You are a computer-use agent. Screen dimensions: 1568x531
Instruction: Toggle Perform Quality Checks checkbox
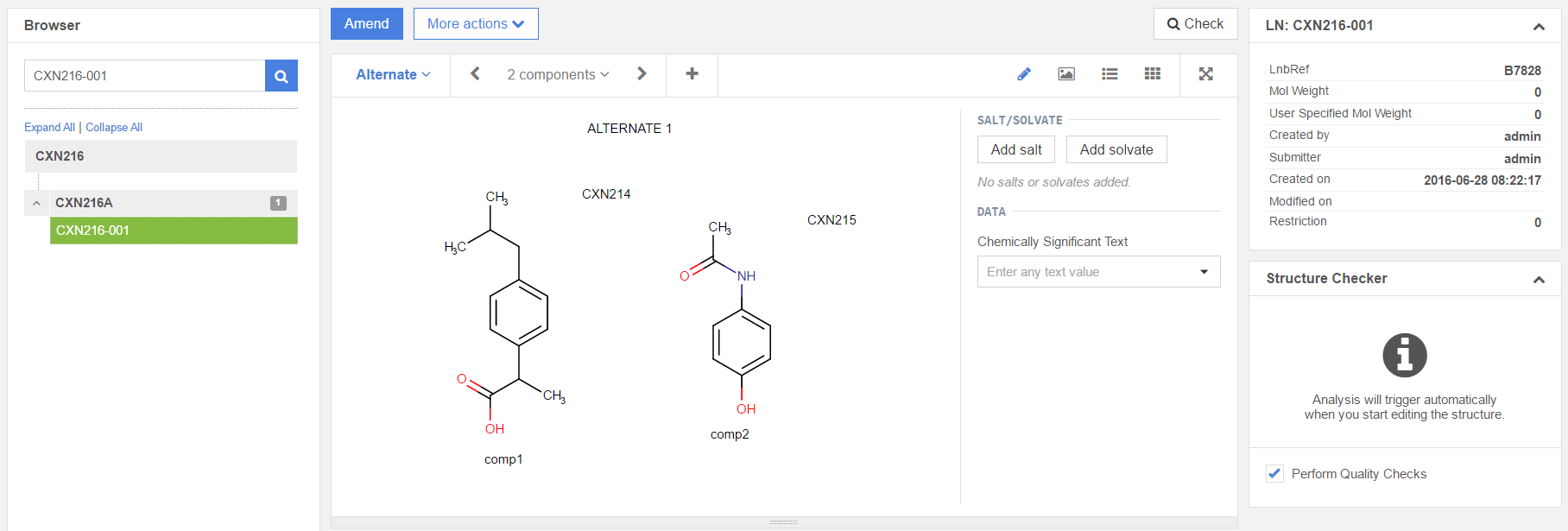pos(1274,473)
